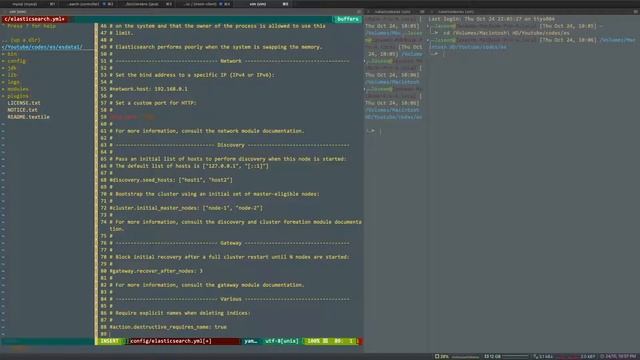Click 'Require explicit names when deleting indices' comment

click(180, 313)
